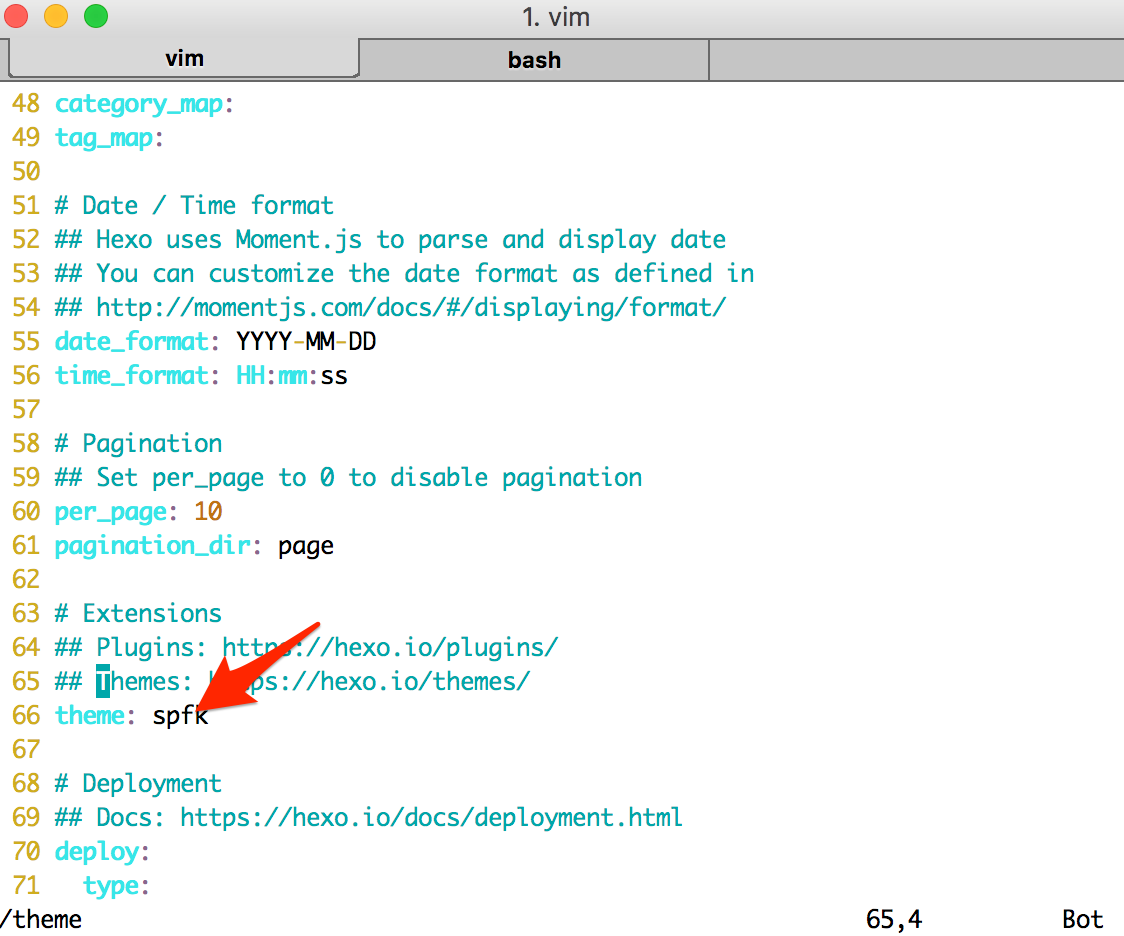The height and width of the screenshot is (936, 1124).
Task: Click line number 57
Action: coord(26,410)
